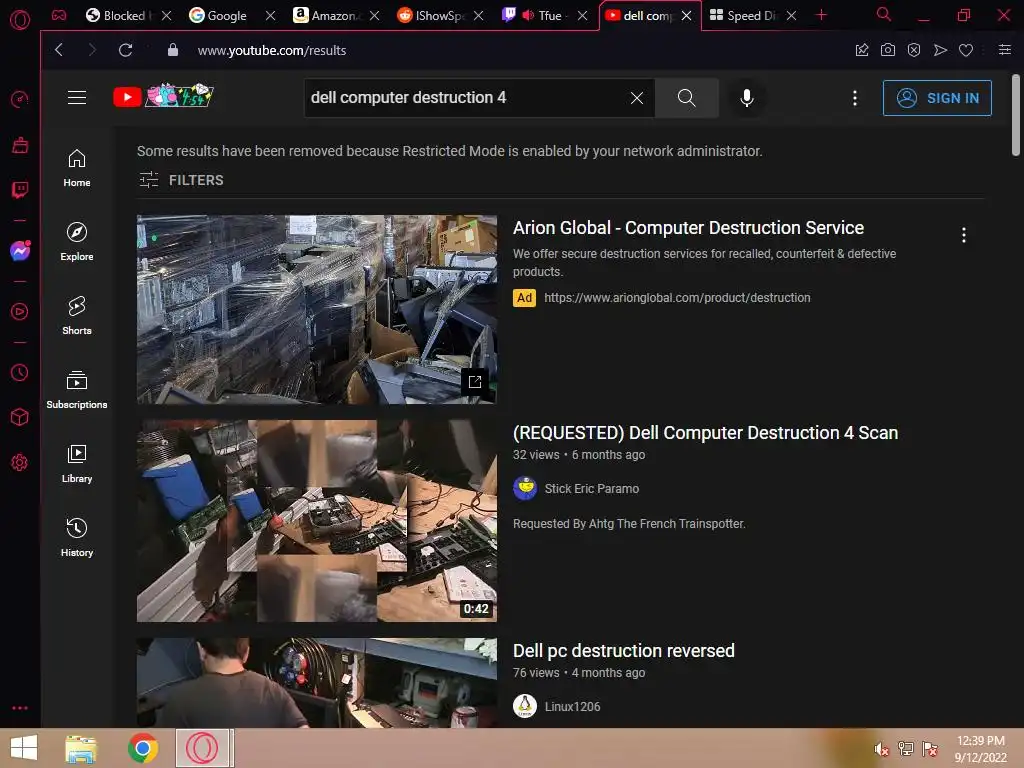
Task: Visit arionglobal.com destruction ad URL
Action: click(x=677, y=298)
